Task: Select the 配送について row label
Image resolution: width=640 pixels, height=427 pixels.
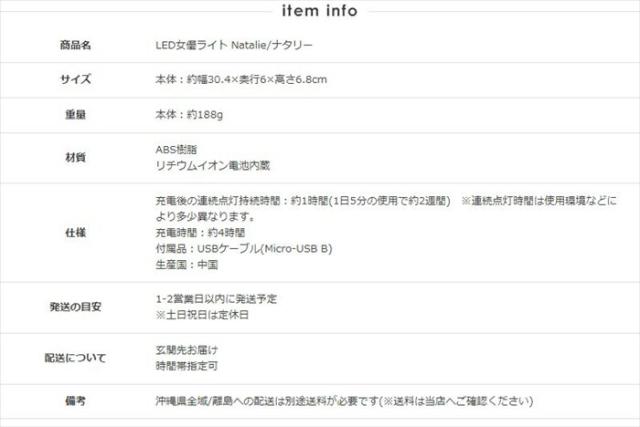Action: point(76,358)
